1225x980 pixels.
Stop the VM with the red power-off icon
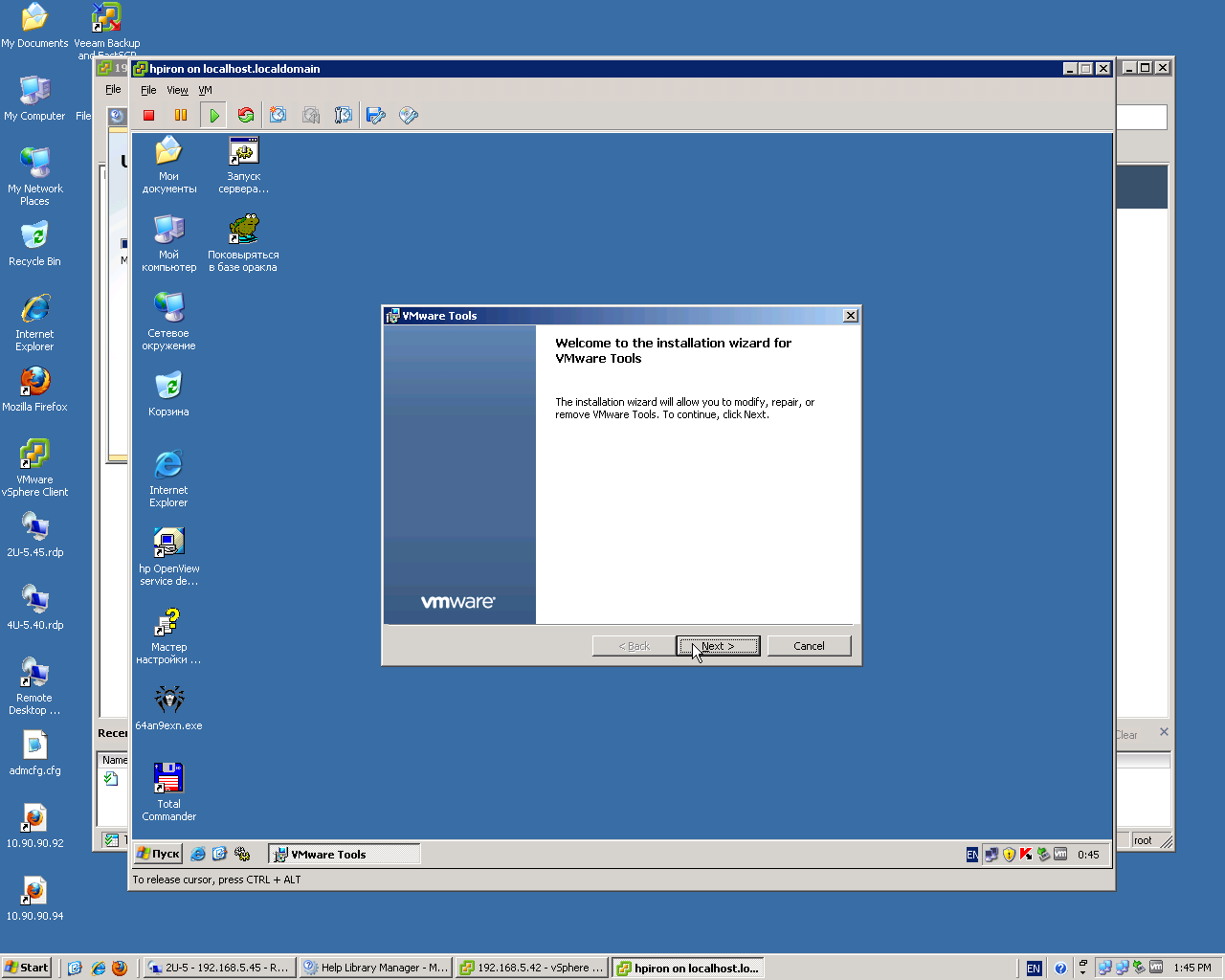[x=148, y=115]
